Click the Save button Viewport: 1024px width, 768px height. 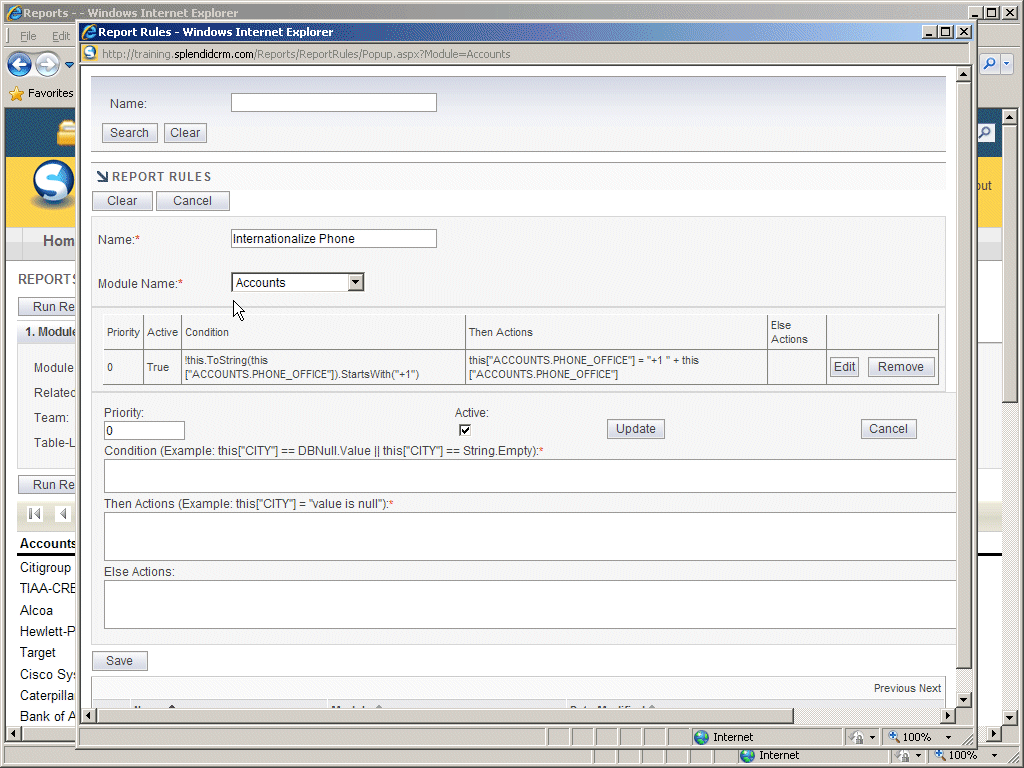[119, 661]
